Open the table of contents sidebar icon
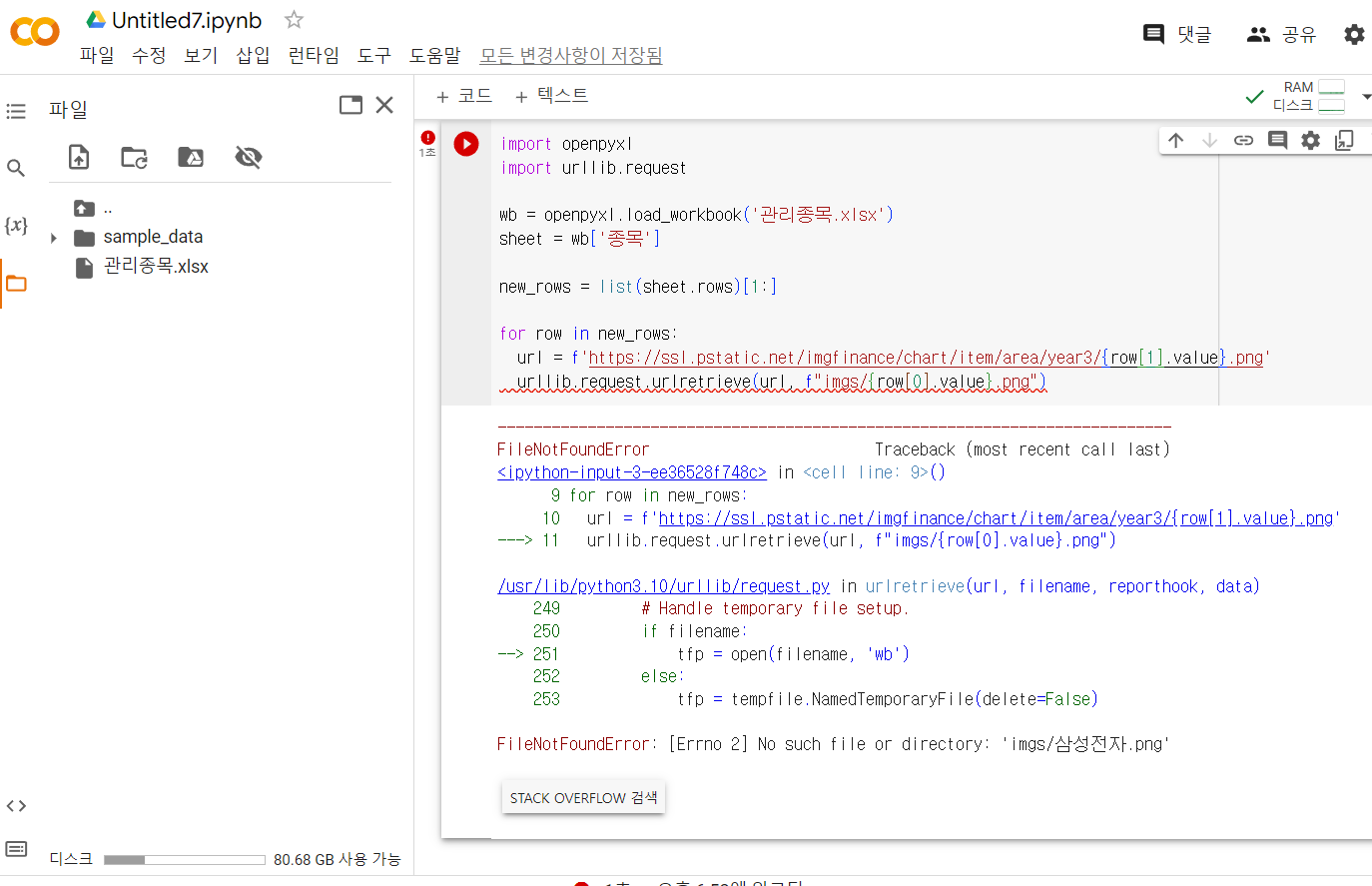 [x=16, y=111]
